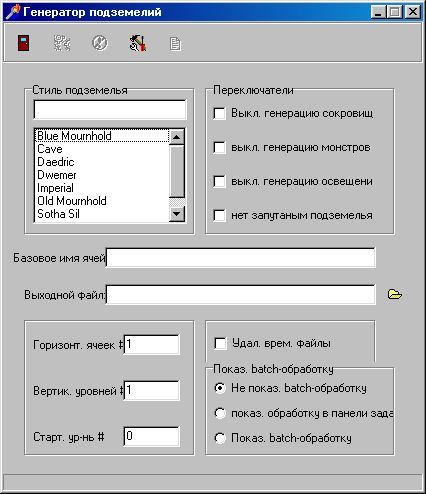The image size is (426, 494).
Task: Click the grayed round globe toolbar icon
Action: [100, 43]
